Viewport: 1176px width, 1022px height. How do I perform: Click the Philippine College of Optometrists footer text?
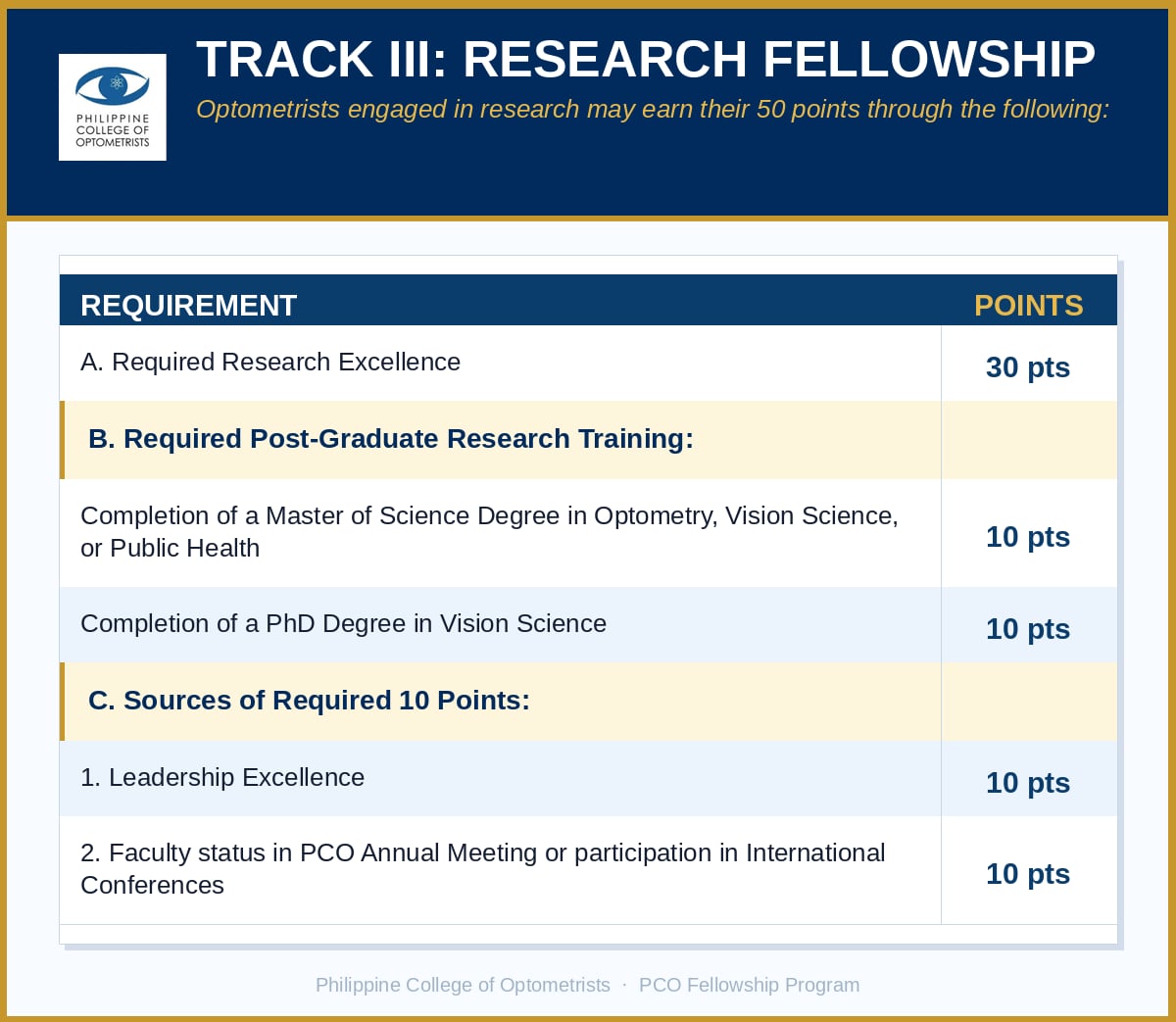(x=463, y=985)
